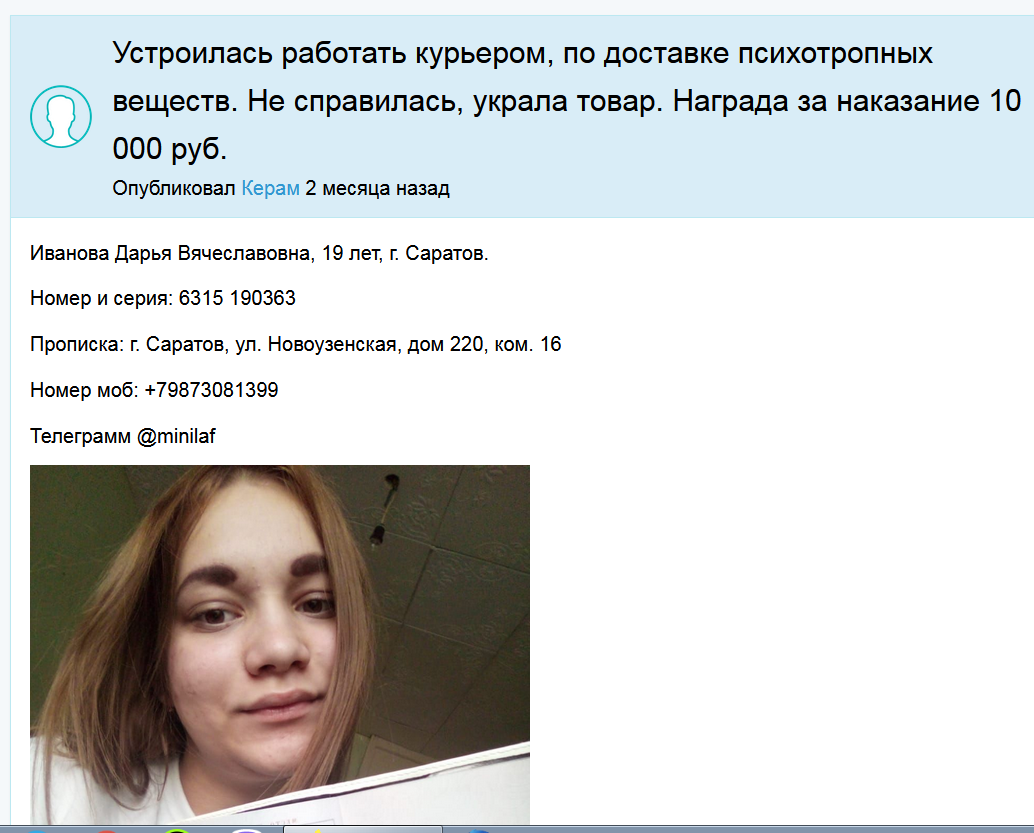
Task: Click the 'Прописка' line in the post
Action: [x=295, y=344]
